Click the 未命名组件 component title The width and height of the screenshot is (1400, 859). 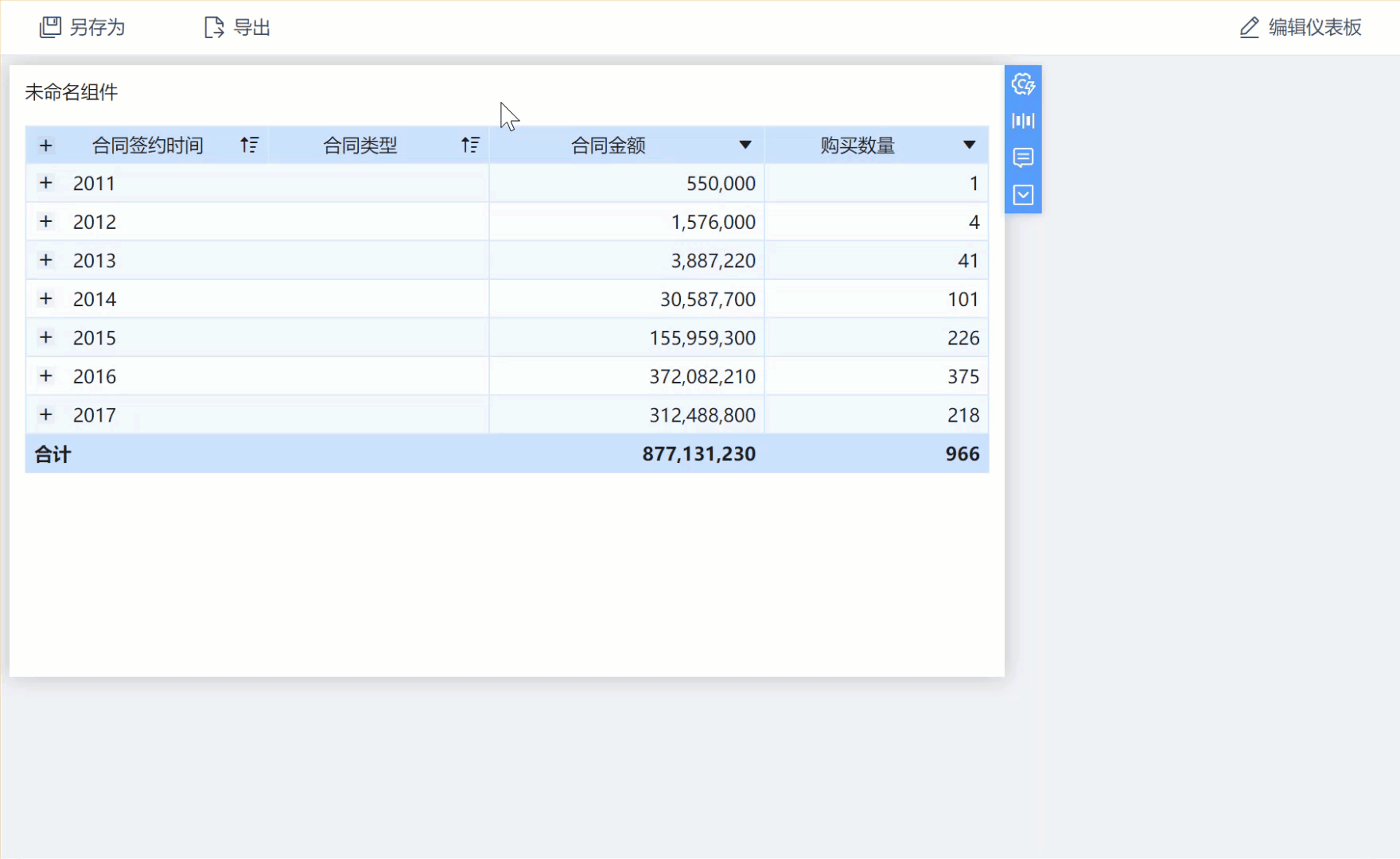(72, 92)
